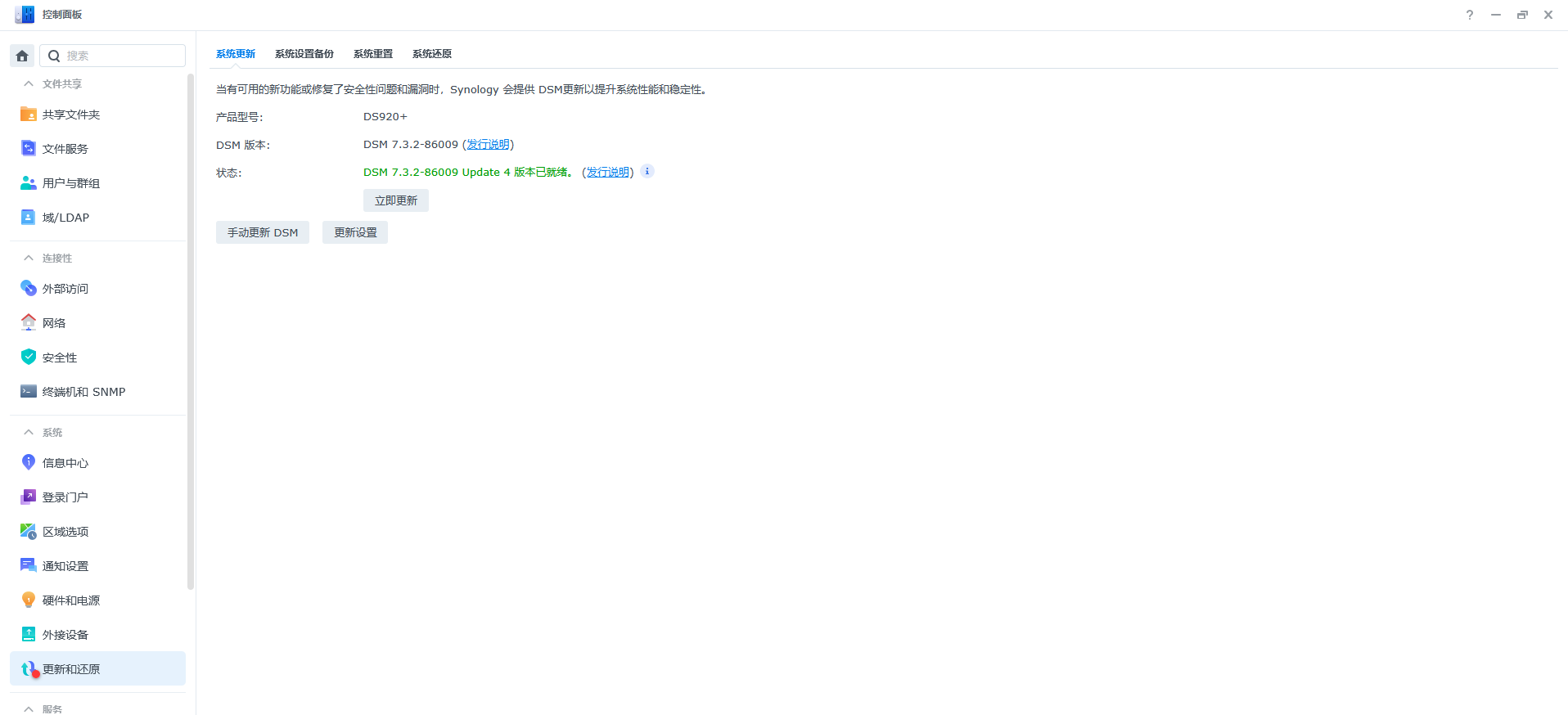Open Hardware & Power (硬件和电源) bulb icon
Screen dimensions: 1568x715
28,600
